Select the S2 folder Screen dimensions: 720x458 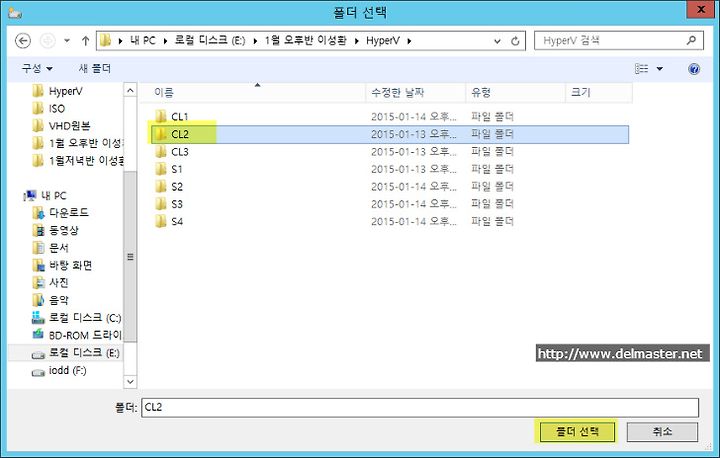coord(390,187)
